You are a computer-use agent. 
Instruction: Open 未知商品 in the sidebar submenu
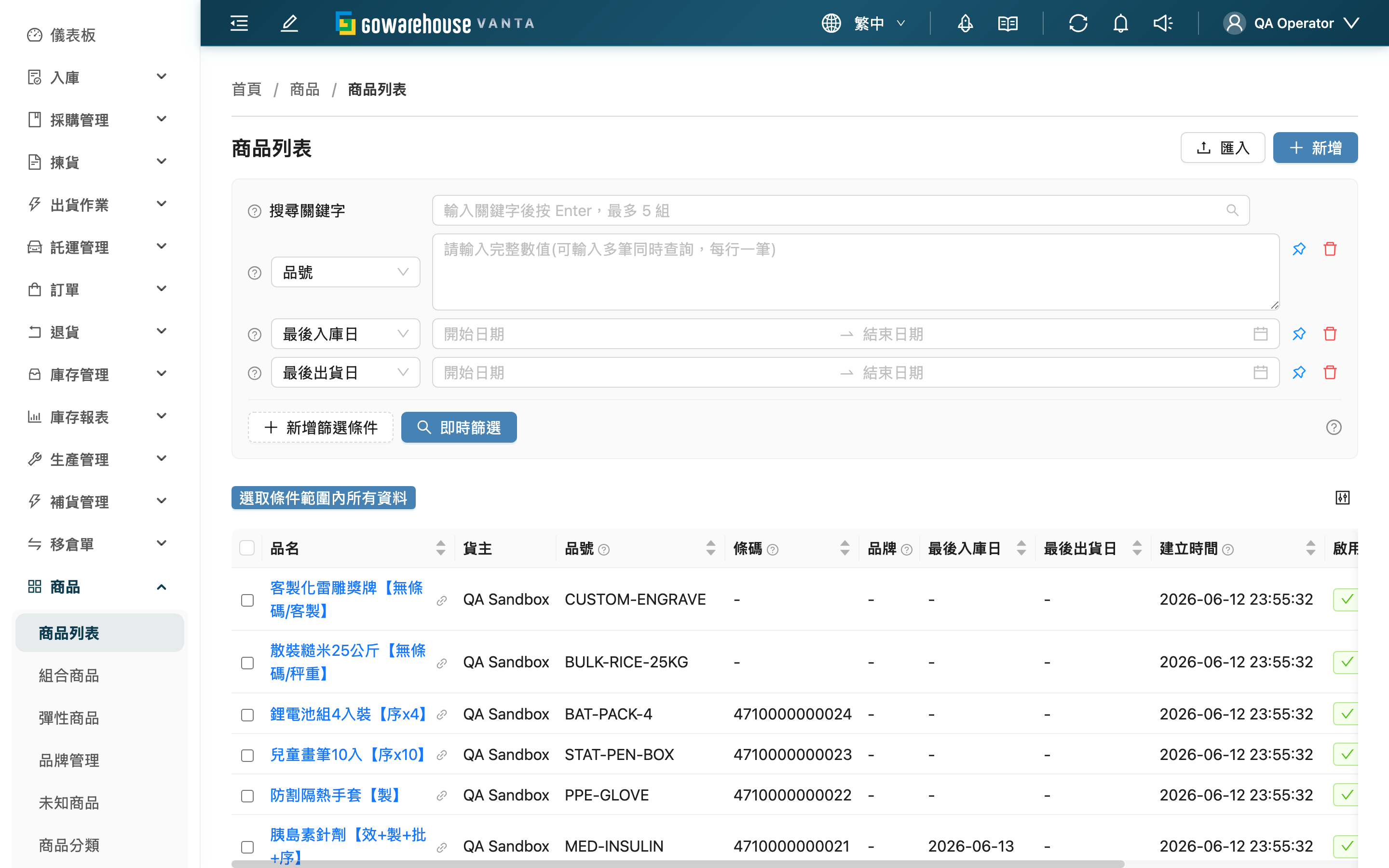(69, 802)
